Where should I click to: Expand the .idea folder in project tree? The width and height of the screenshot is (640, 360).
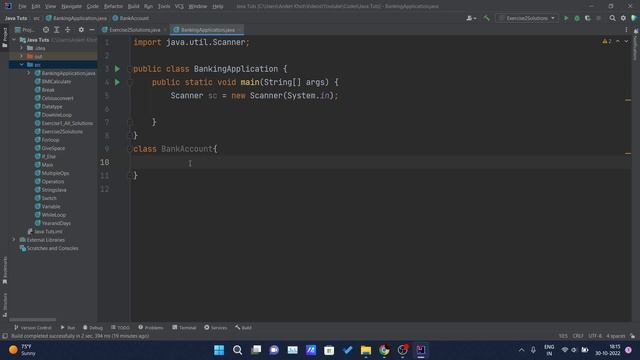(21, 48)
